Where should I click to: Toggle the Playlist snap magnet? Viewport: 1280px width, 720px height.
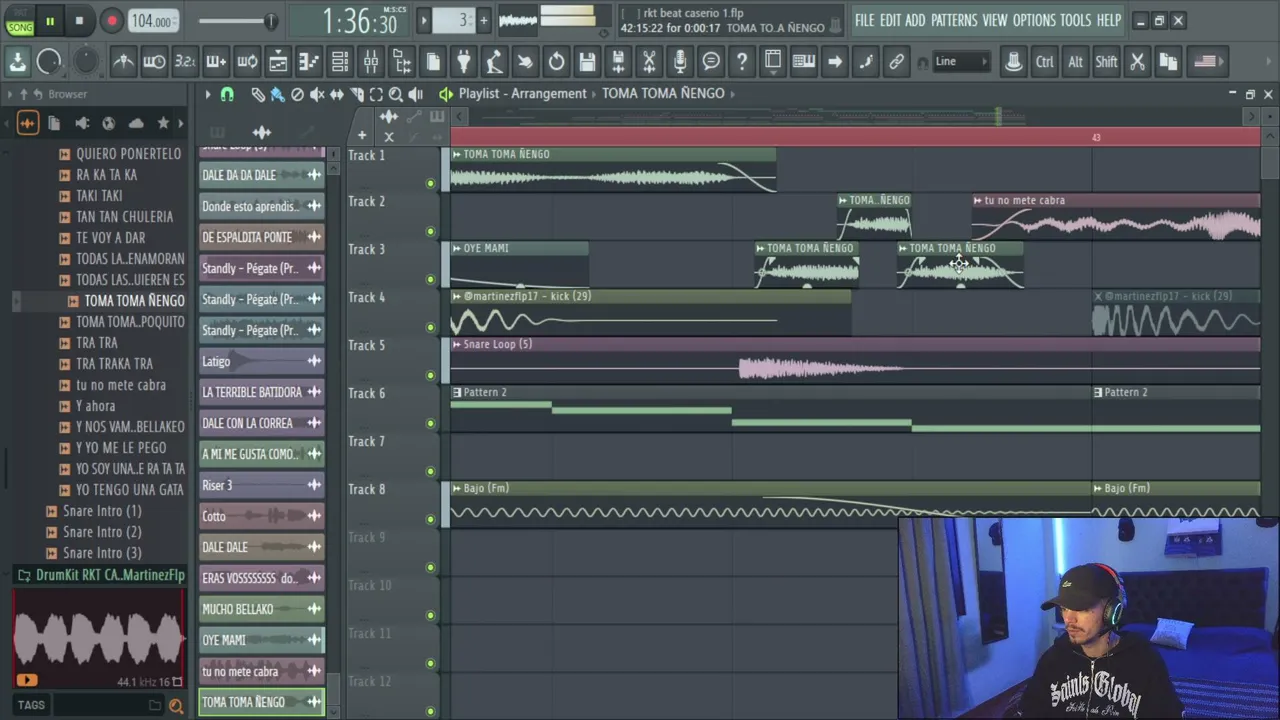227,95
